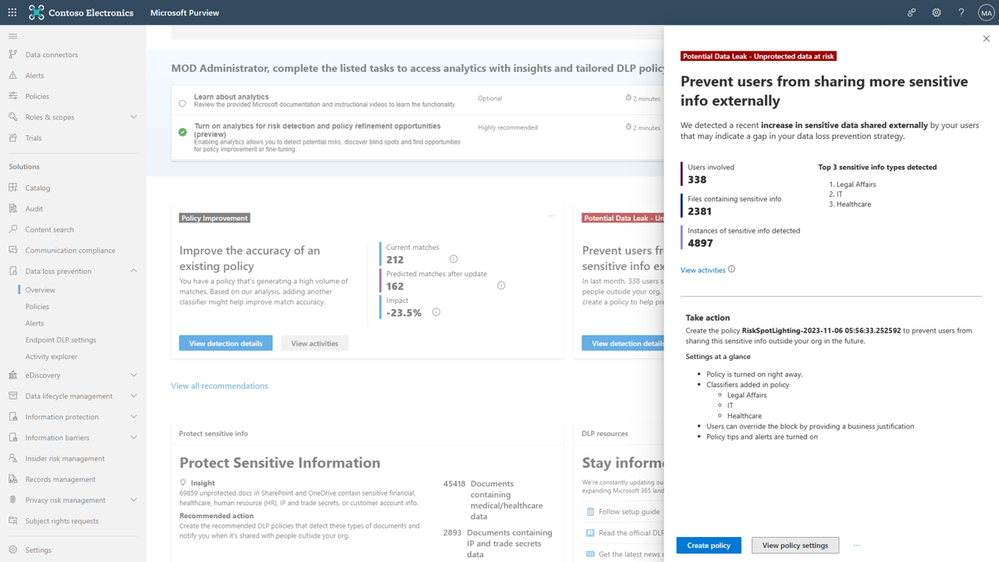Open the settings gear in top bar
This screenshot has width=999, height=562.
[937, 12]
